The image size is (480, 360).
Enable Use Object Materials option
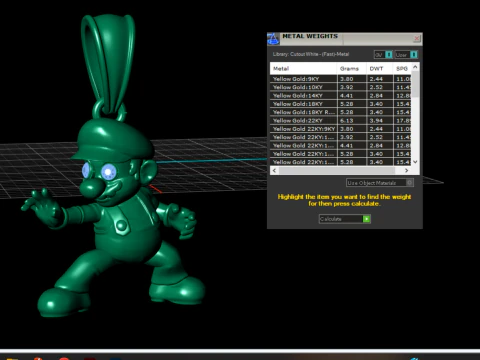[x=410, y=183]
